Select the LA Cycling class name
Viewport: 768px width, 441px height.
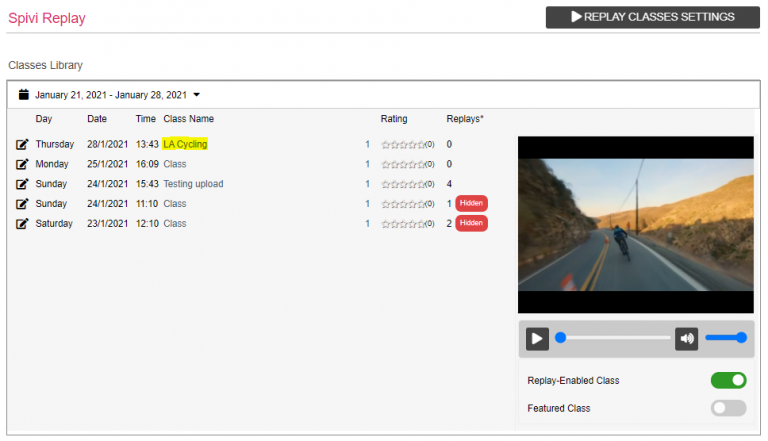tap(185, 144)
